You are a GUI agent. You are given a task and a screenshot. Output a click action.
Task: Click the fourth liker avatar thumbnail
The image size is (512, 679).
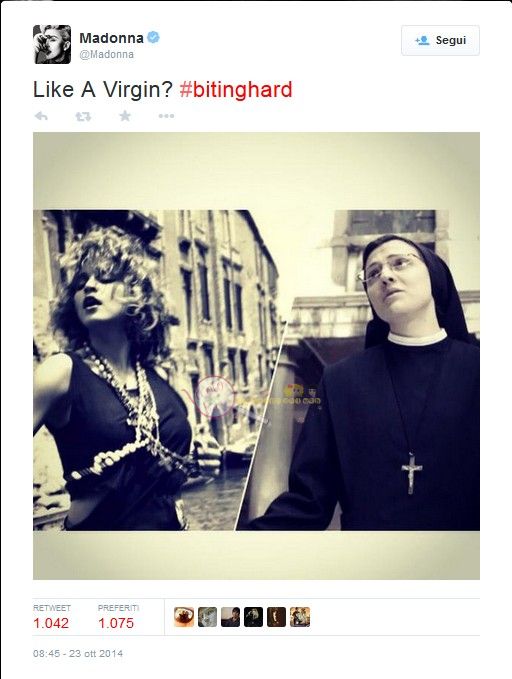(253, 617)
